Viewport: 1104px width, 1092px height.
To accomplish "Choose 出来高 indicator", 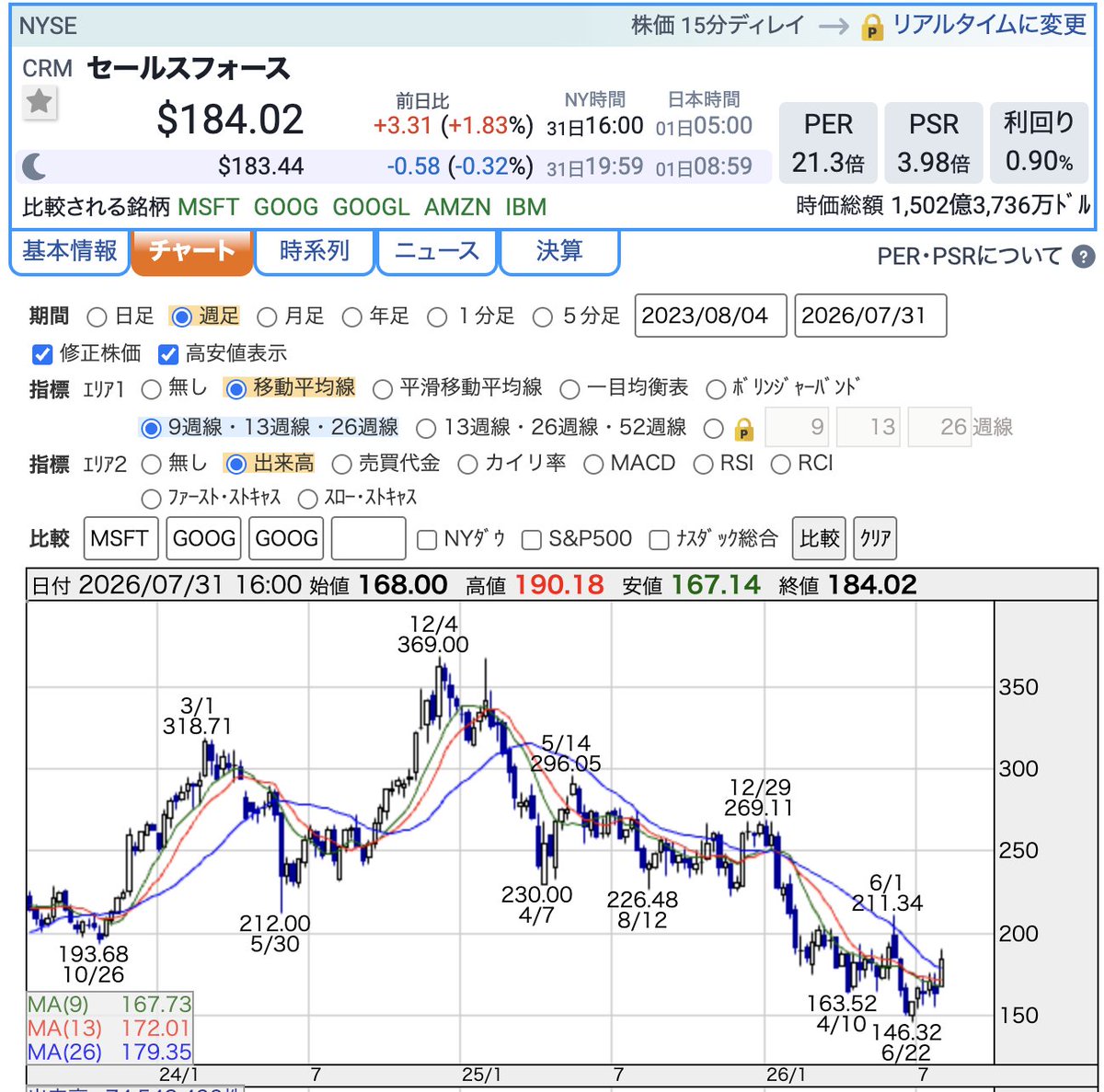I will click(x=236, y=465).
